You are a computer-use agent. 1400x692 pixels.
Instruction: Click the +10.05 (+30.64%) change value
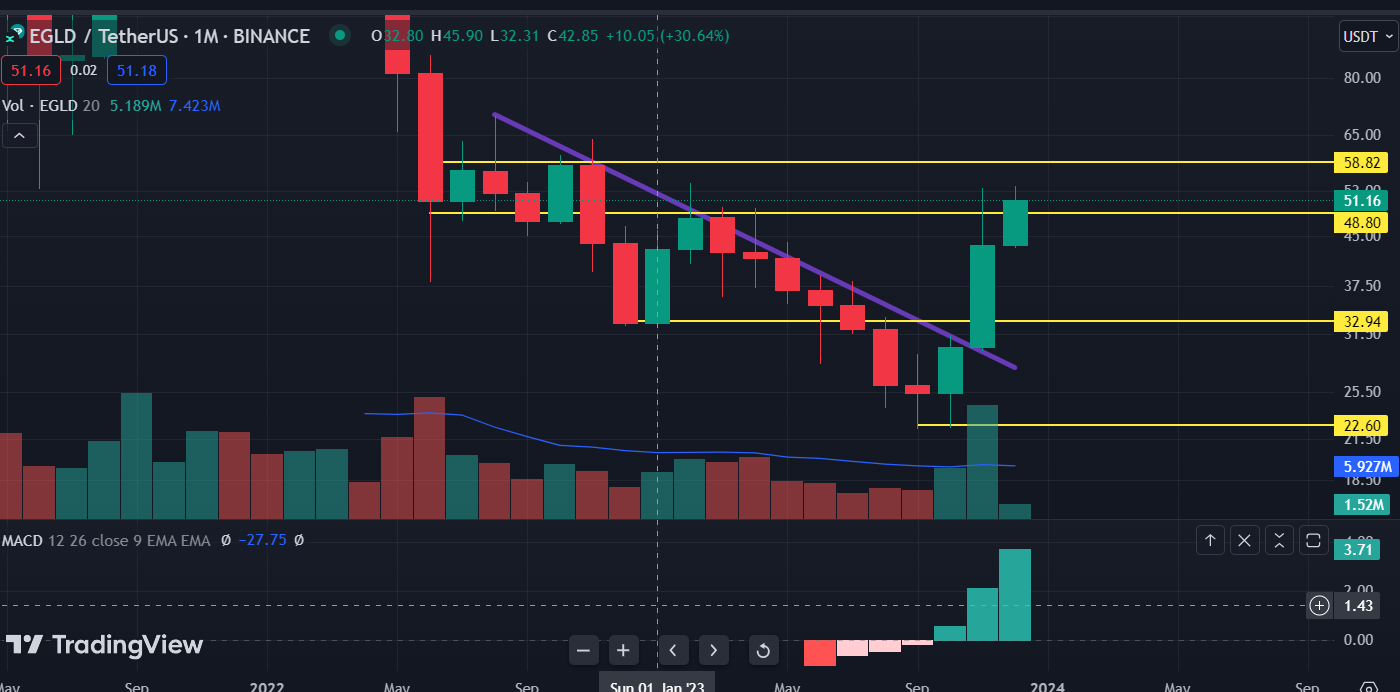[x=668, y=36]
